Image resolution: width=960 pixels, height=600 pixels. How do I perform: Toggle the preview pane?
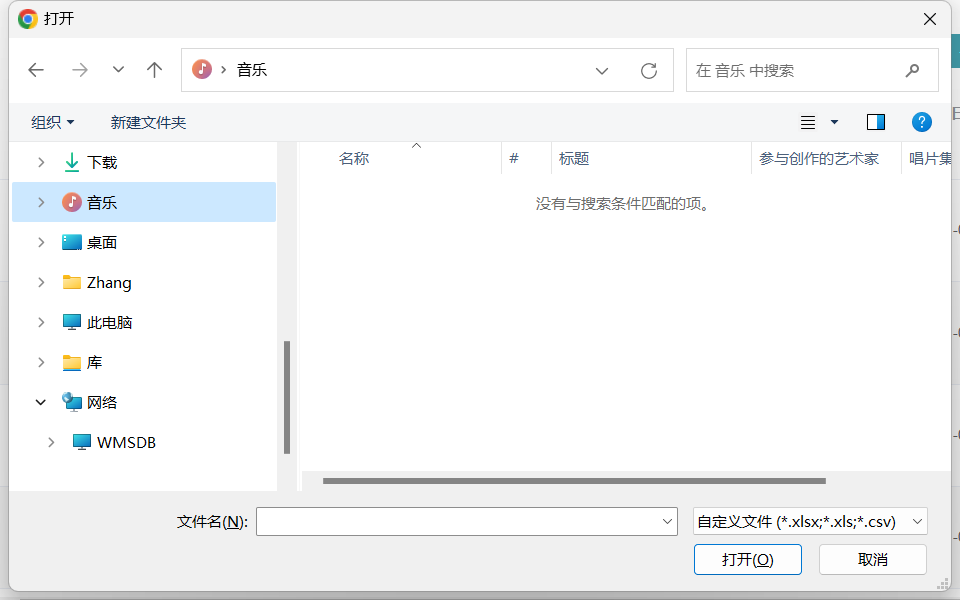876,122
